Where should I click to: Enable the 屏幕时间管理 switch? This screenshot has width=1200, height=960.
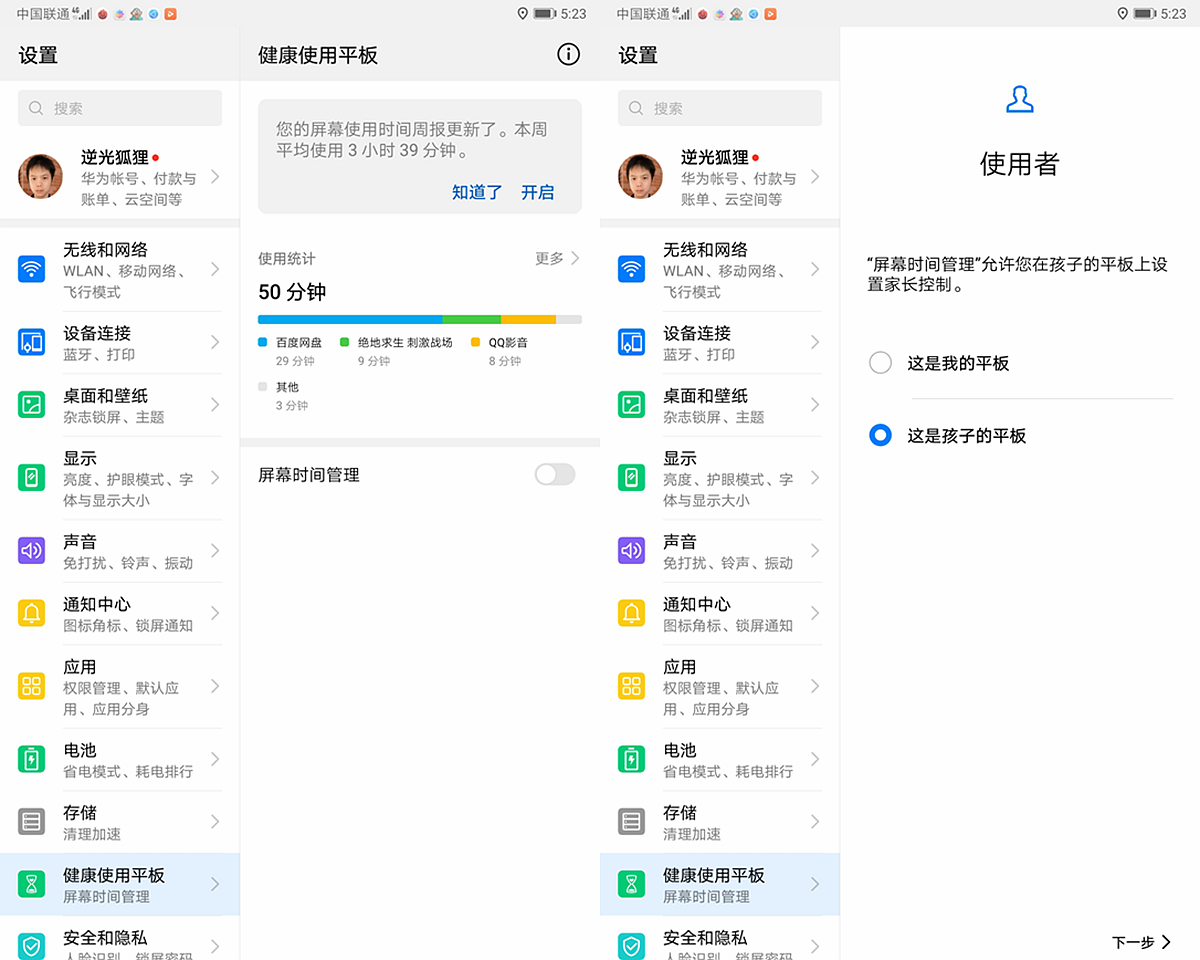click(555, 475)
